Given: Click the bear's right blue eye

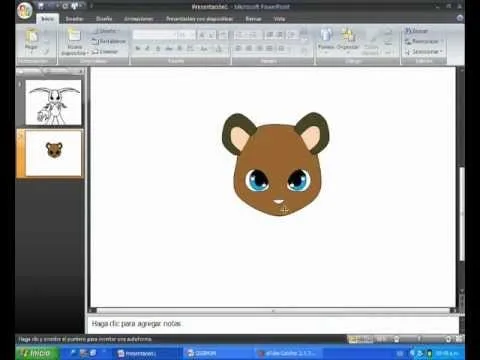Looking at the screenshot, I should click(x=298, y=180).
